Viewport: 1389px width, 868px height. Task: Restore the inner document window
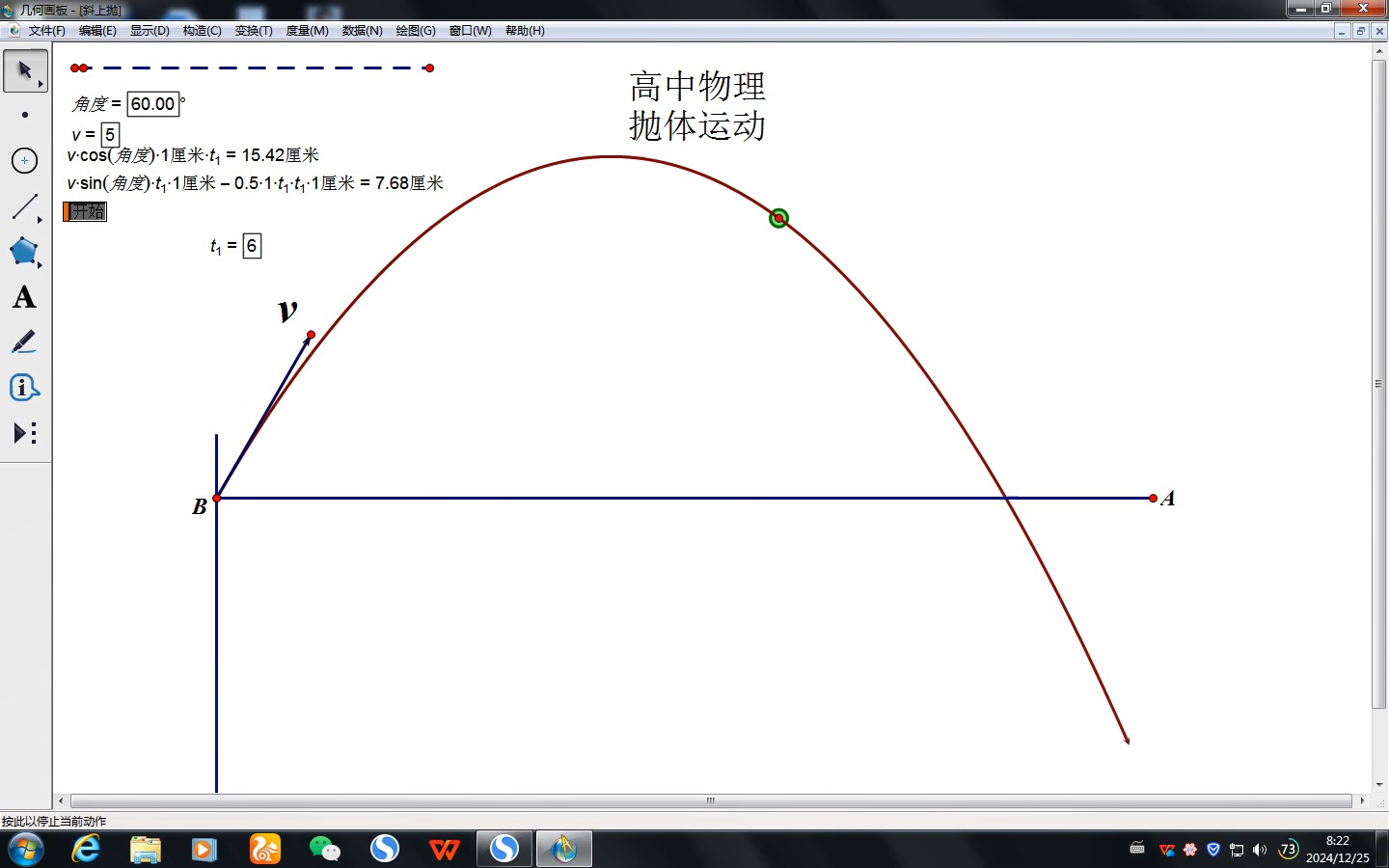(x=1360, y=31)
